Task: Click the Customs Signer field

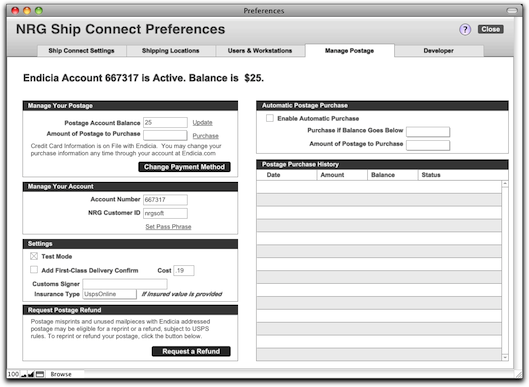Action: [125, 284]
